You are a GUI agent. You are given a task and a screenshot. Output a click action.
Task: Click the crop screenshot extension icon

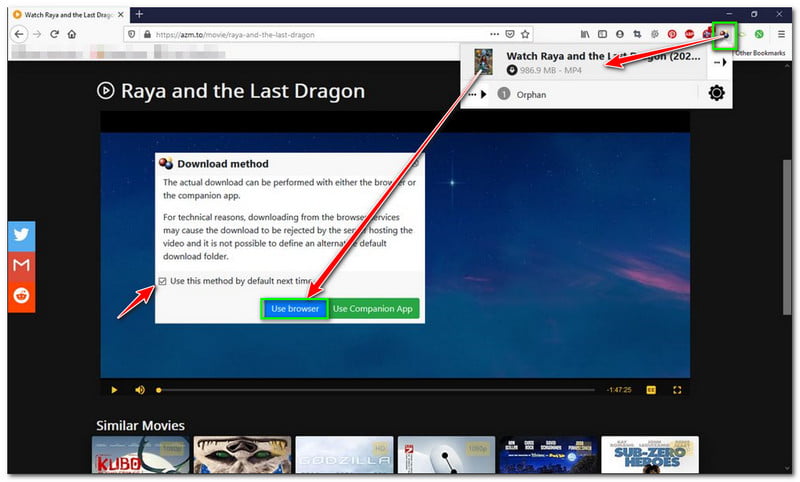637,34
